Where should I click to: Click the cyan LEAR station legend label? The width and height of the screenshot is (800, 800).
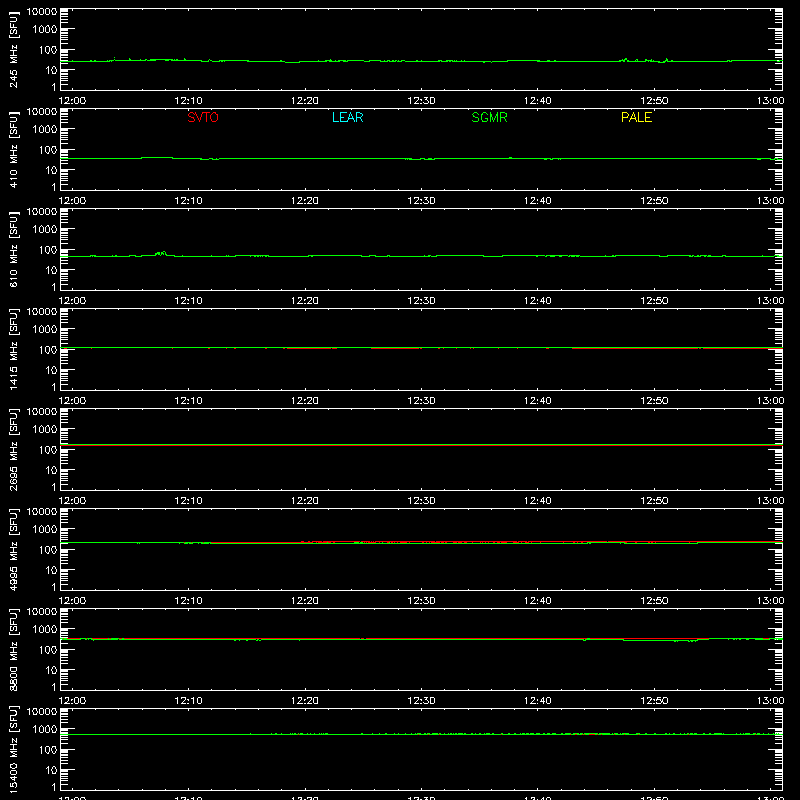pyautogui.click(x=347, y=117)
